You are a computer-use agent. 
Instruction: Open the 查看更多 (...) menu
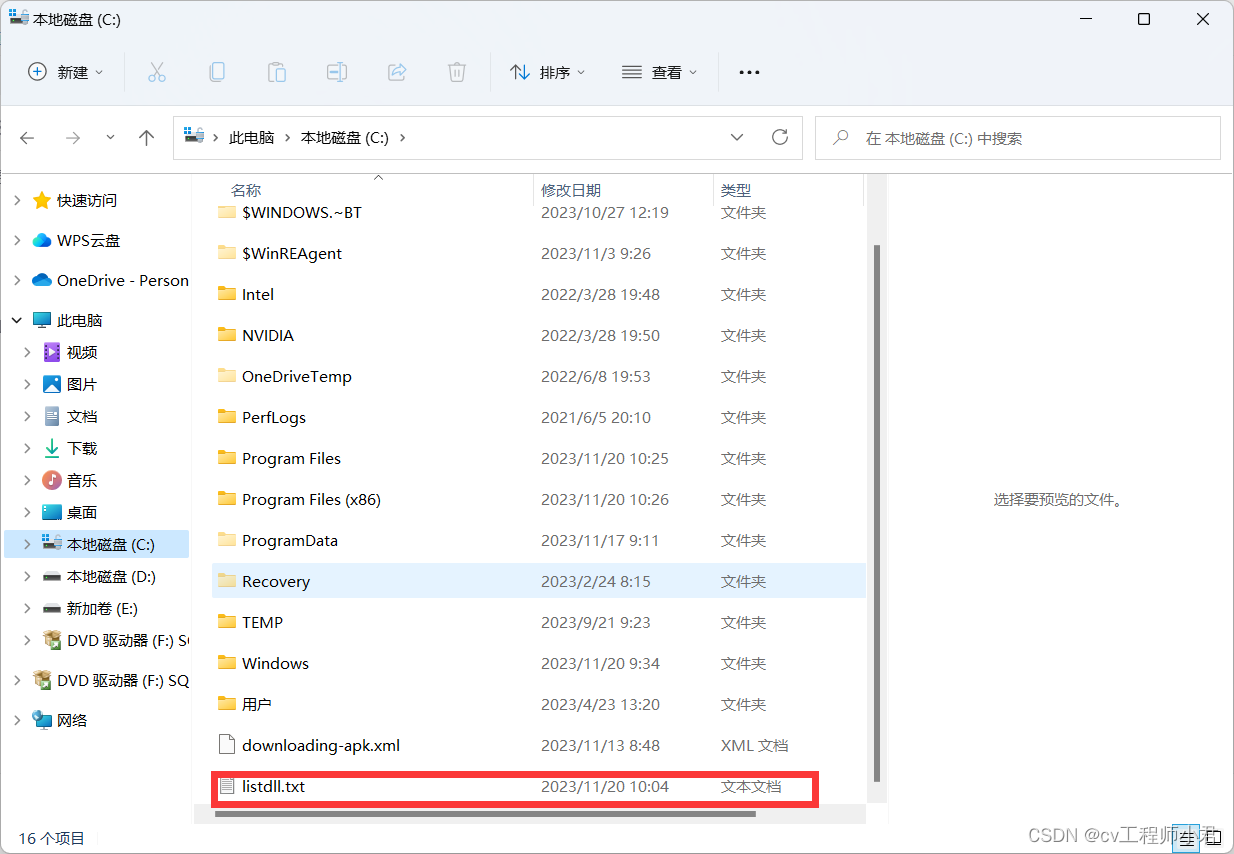(x=749, y=72)
